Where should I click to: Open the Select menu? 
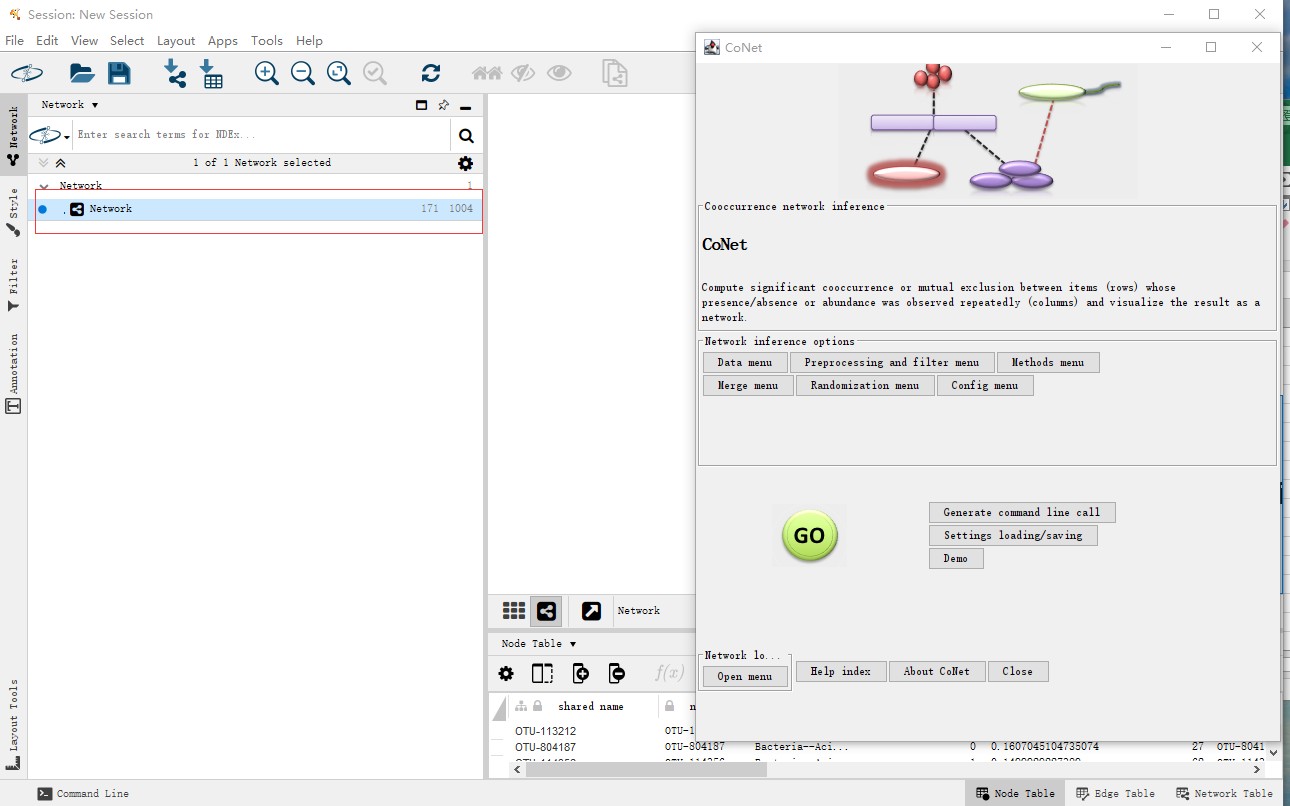127,41
